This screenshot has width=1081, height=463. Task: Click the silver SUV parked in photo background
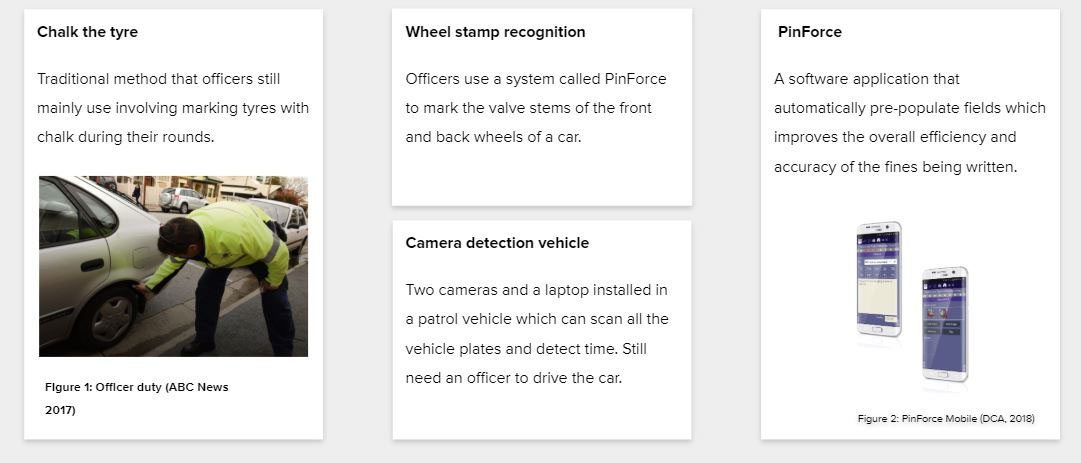[182, 198]
